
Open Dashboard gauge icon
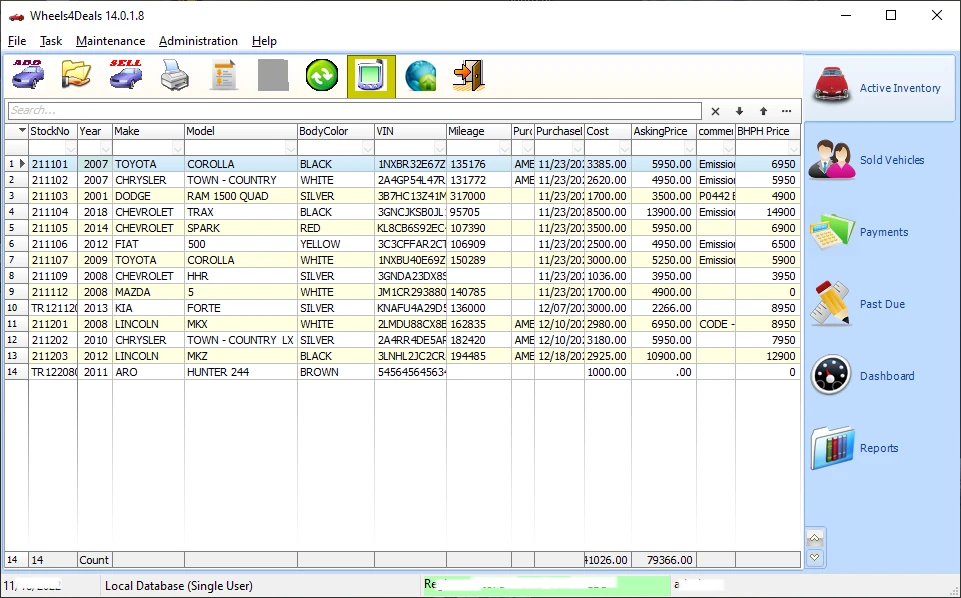(831, 376)
